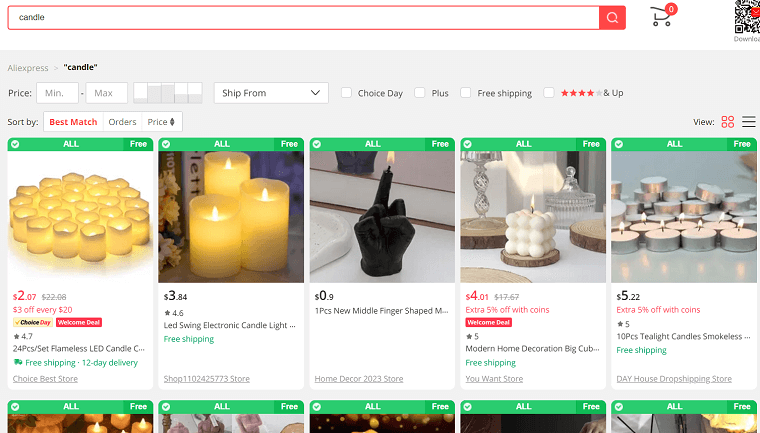Check the Free shipping filter
Viewport: 760px width, 433px height.
465,93
